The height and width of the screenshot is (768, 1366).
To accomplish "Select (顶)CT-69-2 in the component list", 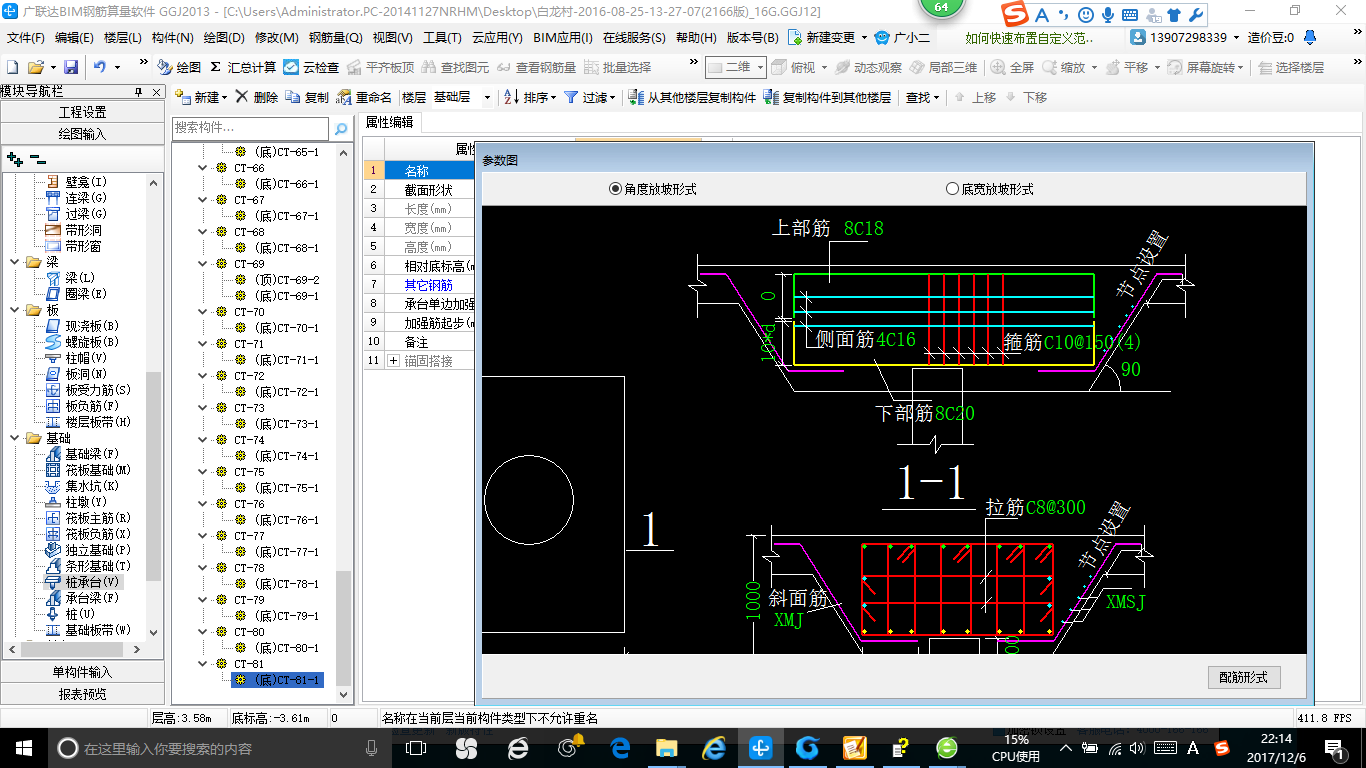I will 278,280.
